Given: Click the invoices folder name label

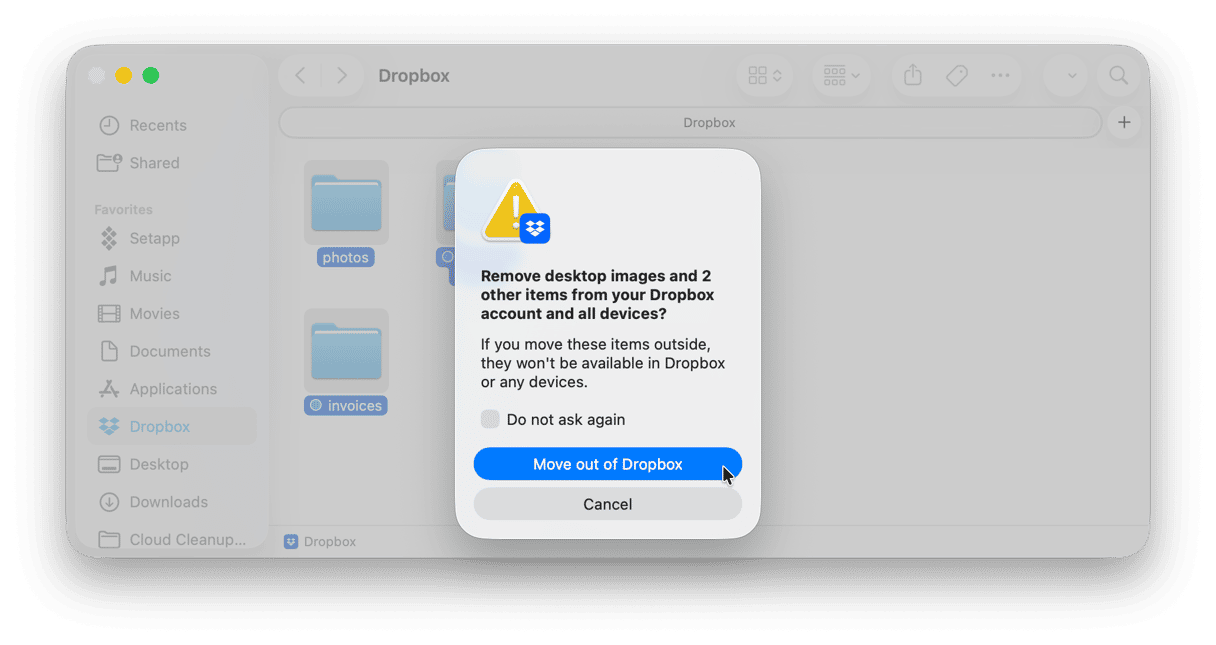Looking at the screenshot, I should pyautogui.click(x=346, y=406).
